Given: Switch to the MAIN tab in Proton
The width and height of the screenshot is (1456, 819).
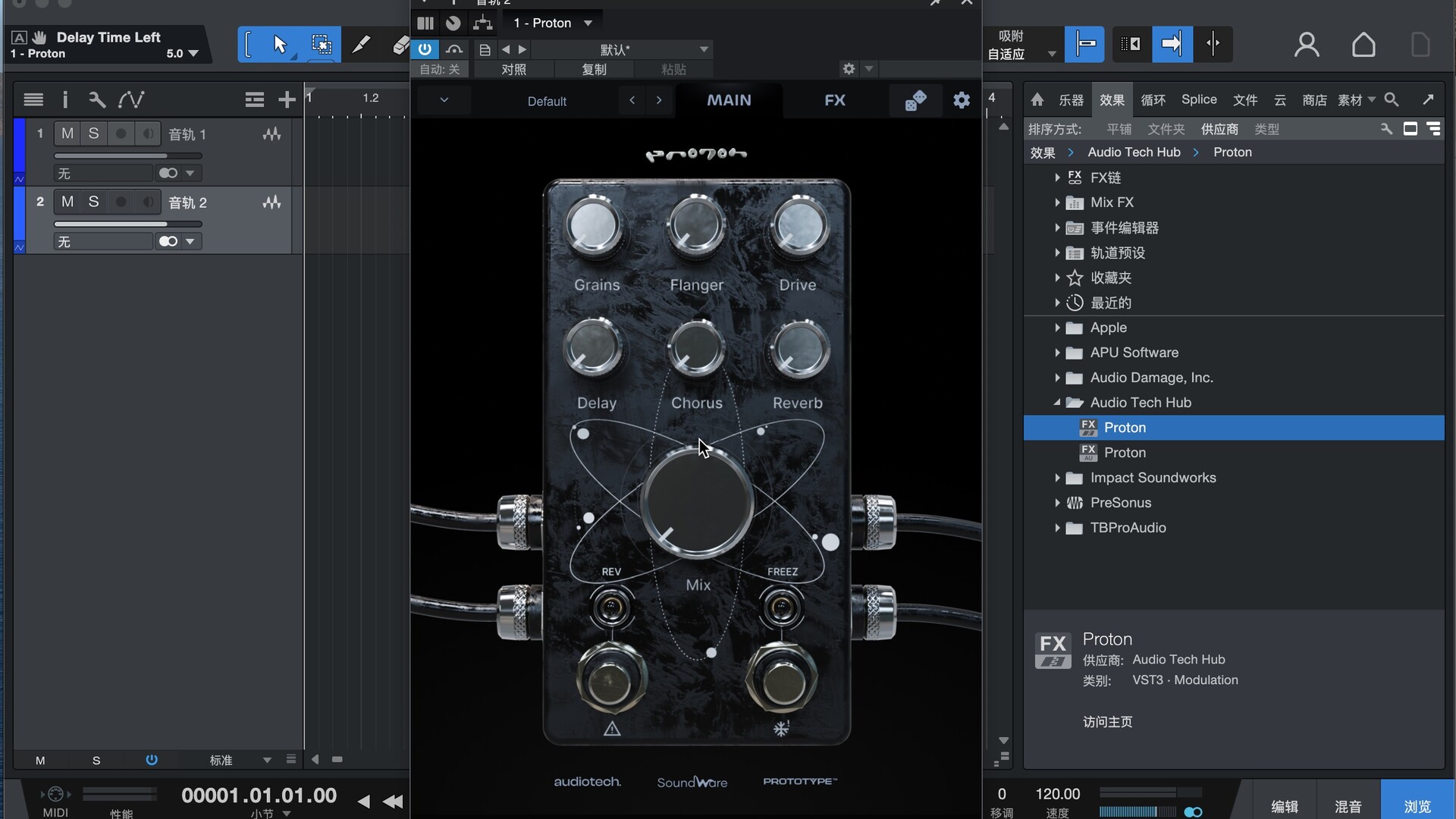Looking at the screenshot, I should pyautogui.click(x=729, y=100).
